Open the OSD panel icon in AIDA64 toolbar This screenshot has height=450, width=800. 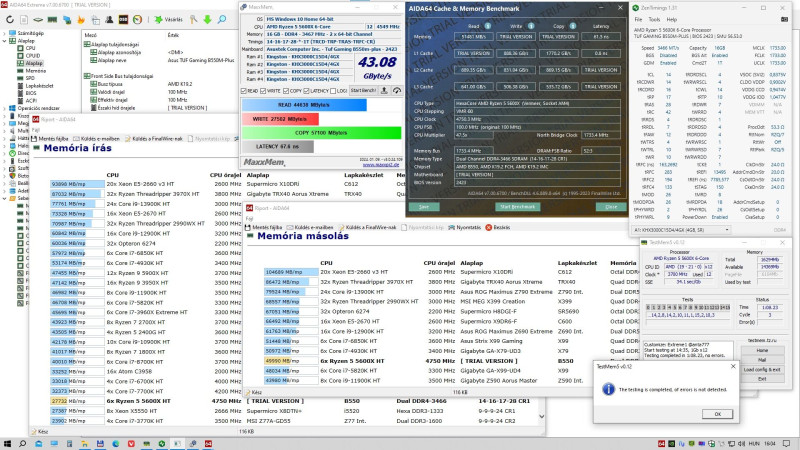(x=123, y=19)
